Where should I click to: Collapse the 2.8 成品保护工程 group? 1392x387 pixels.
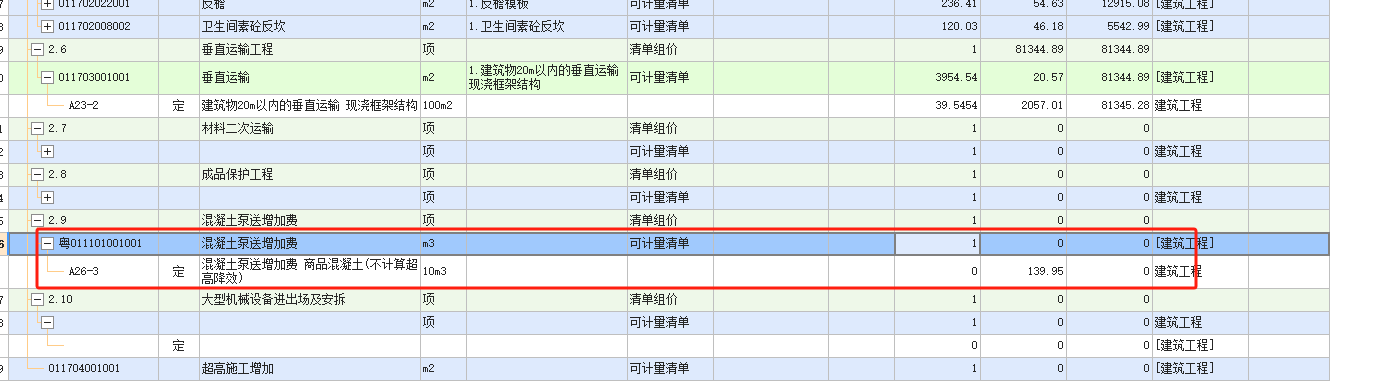click(37, 174)
